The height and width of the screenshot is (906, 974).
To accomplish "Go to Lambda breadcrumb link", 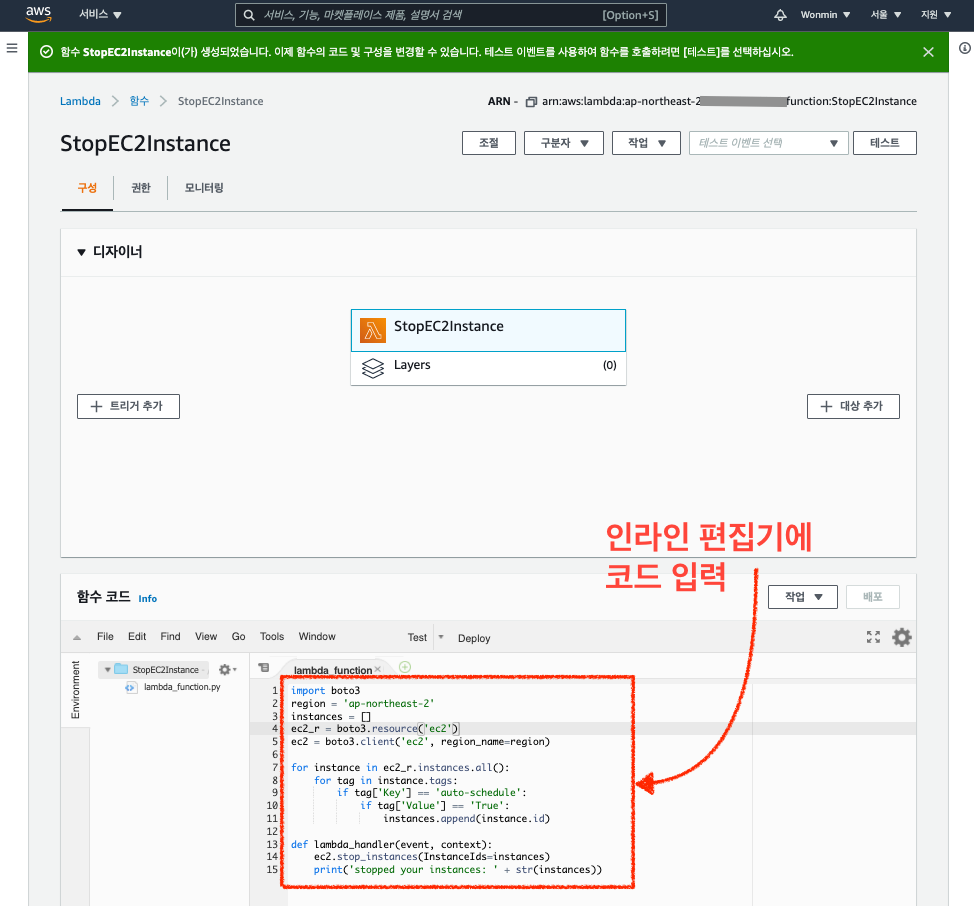I will tap(80, 101).
